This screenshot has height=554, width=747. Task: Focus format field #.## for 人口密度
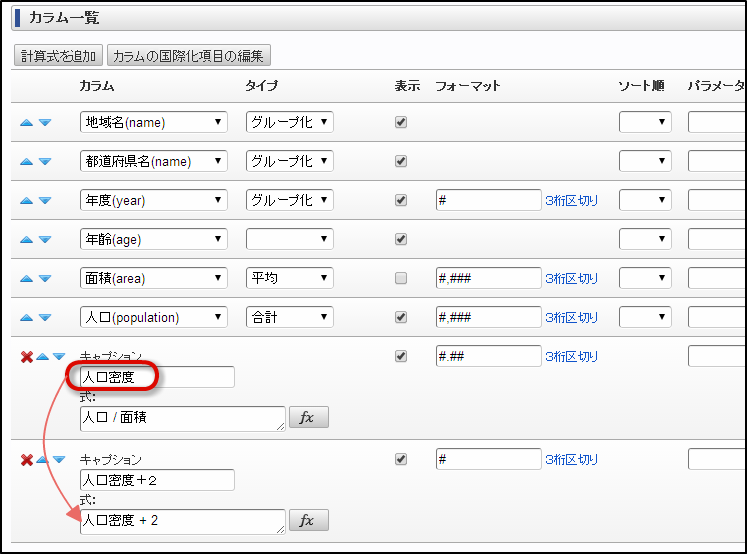click(488, 356)
